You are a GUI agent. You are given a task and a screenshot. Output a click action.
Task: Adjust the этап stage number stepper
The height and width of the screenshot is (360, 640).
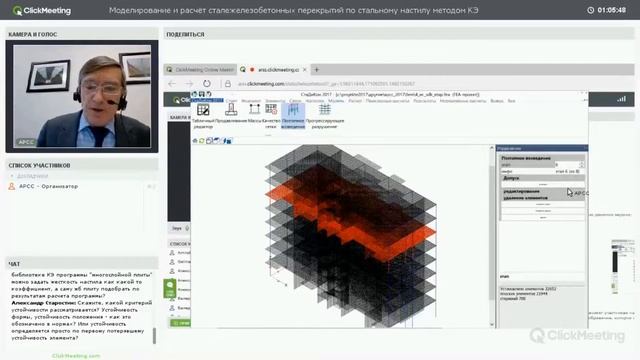pos(582,164)
